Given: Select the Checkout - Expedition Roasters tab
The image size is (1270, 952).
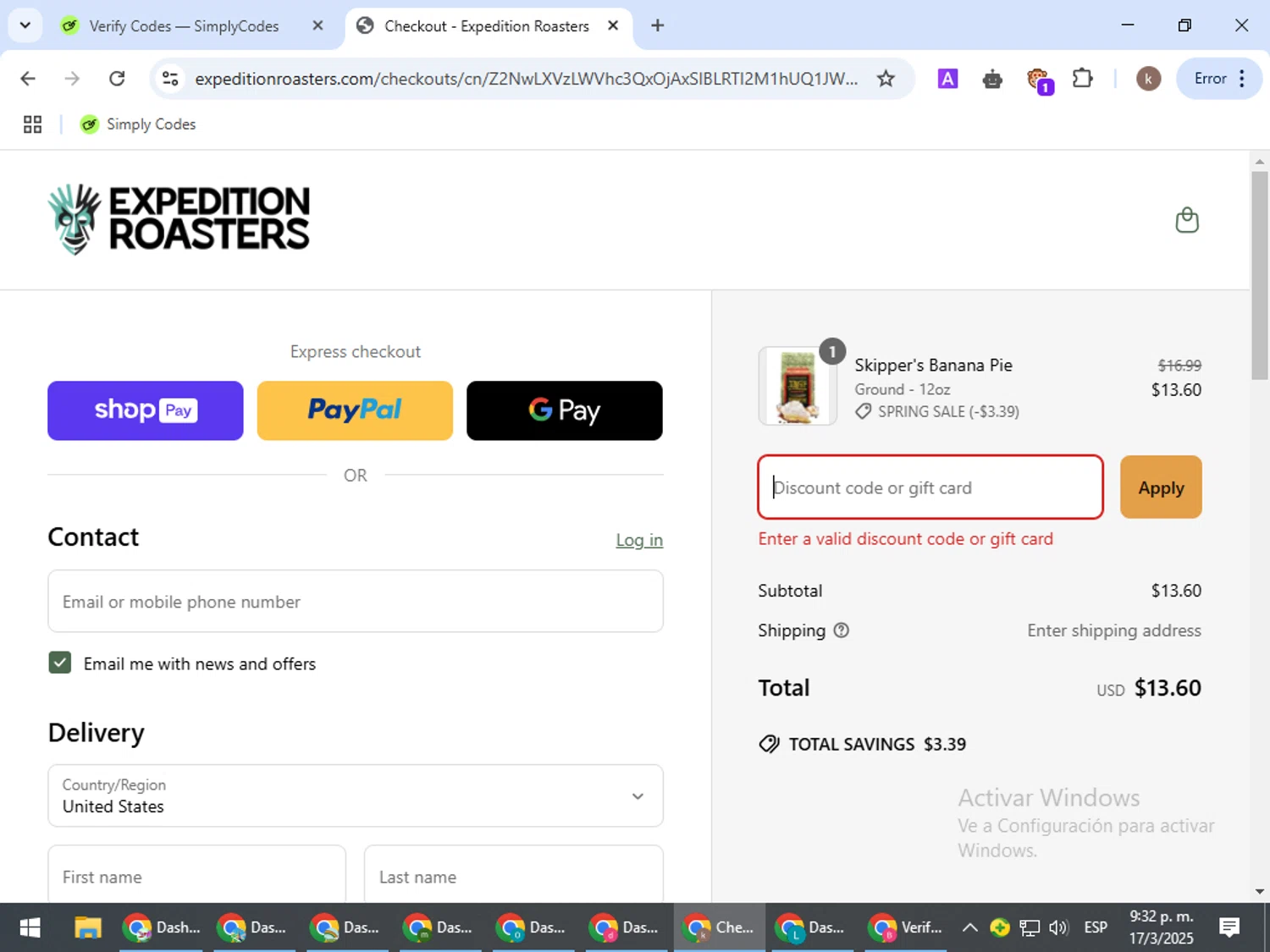Looking at the screenshot, I should coord(487,26).
